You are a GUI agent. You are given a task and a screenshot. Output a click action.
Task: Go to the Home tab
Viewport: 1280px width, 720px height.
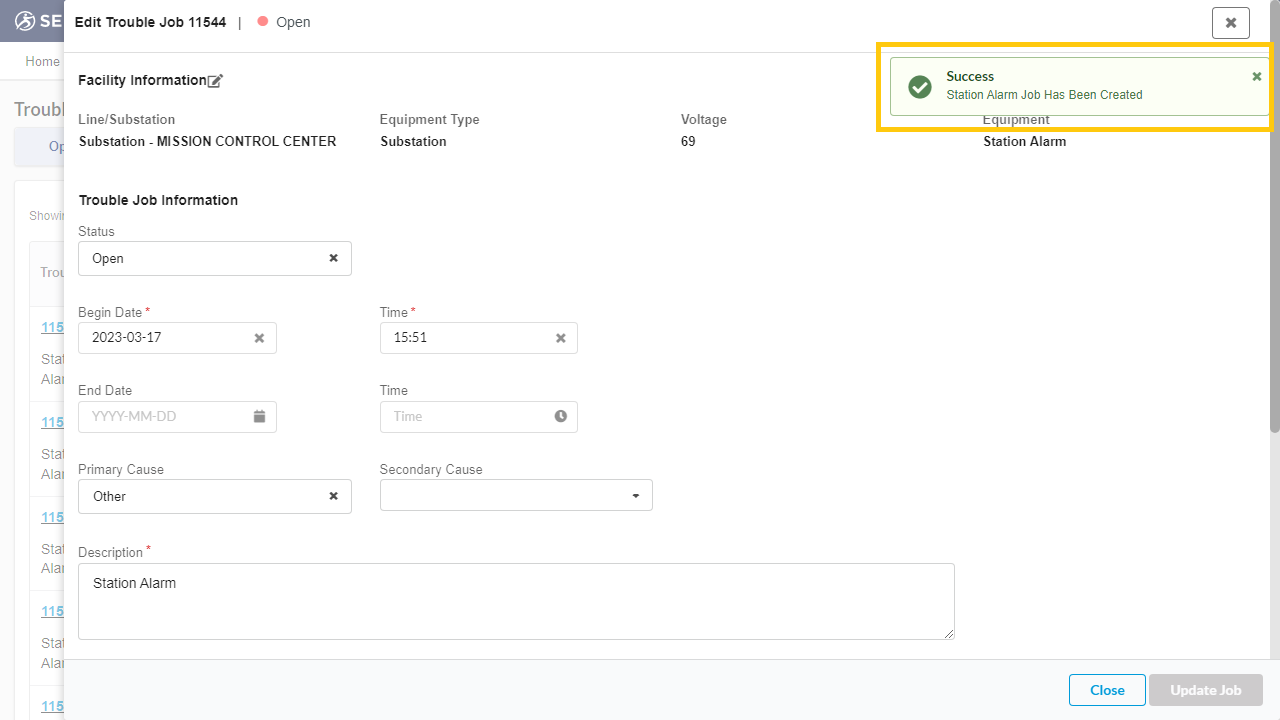tap(42, 62)
